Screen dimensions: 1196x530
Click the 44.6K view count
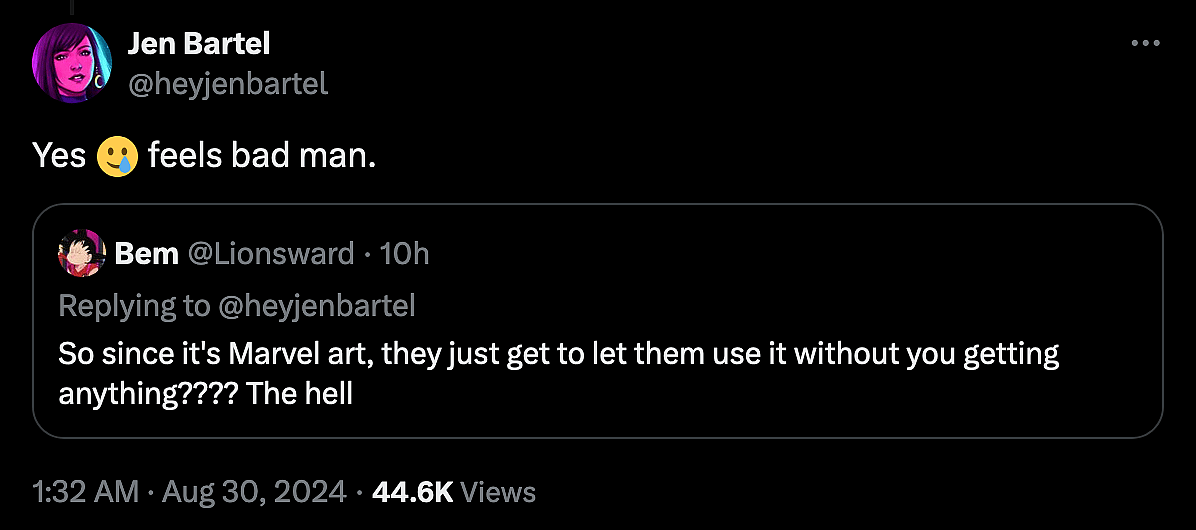(412, 492)
